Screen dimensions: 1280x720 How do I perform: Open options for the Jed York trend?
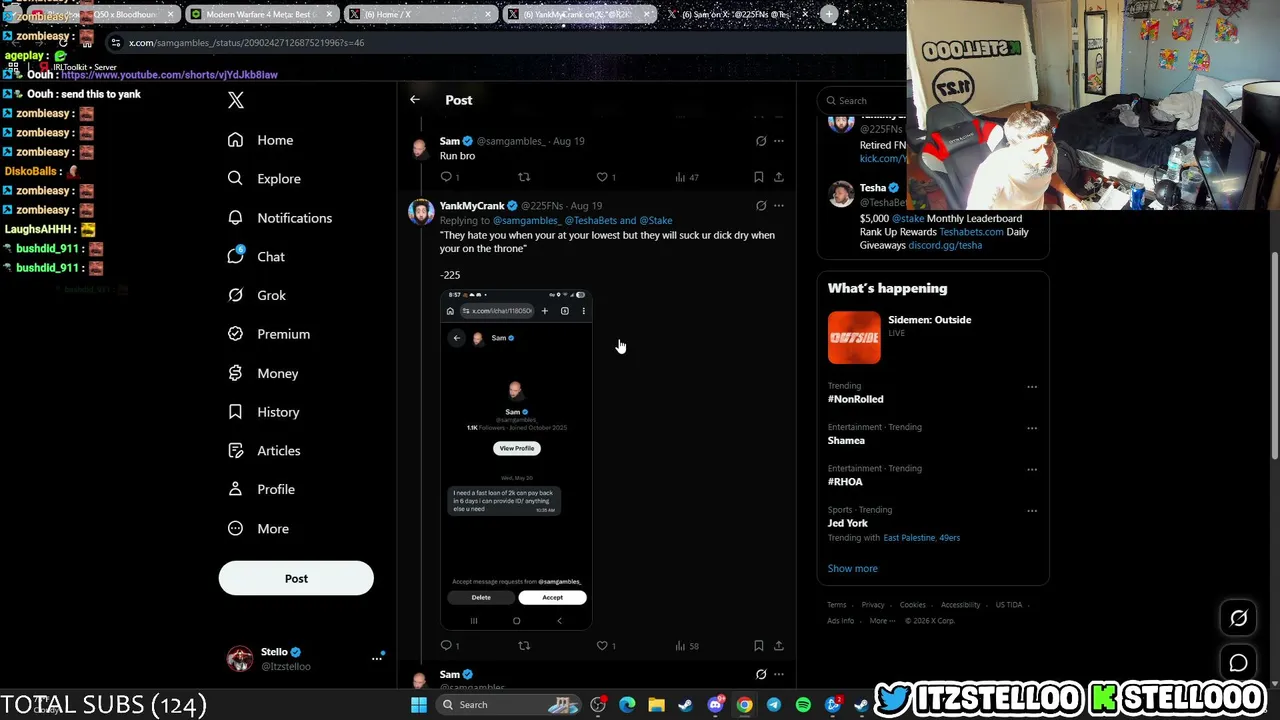[1032, 511]
